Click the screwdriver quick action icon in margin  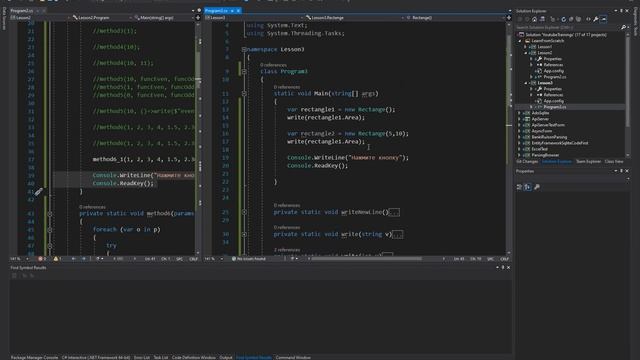(38, 192)
